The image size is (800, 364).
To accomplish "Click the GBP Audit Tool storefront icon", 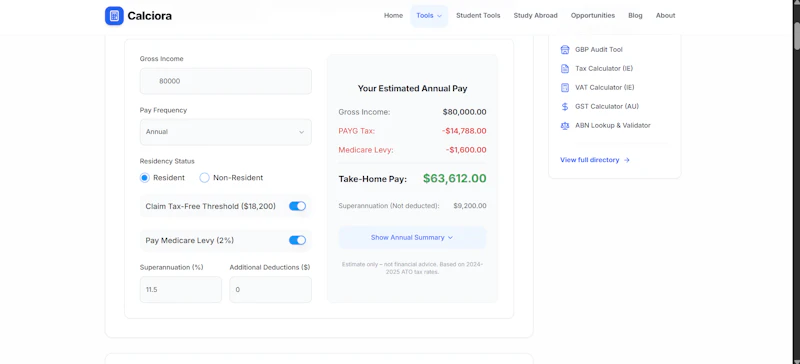I will pos(565,50).
